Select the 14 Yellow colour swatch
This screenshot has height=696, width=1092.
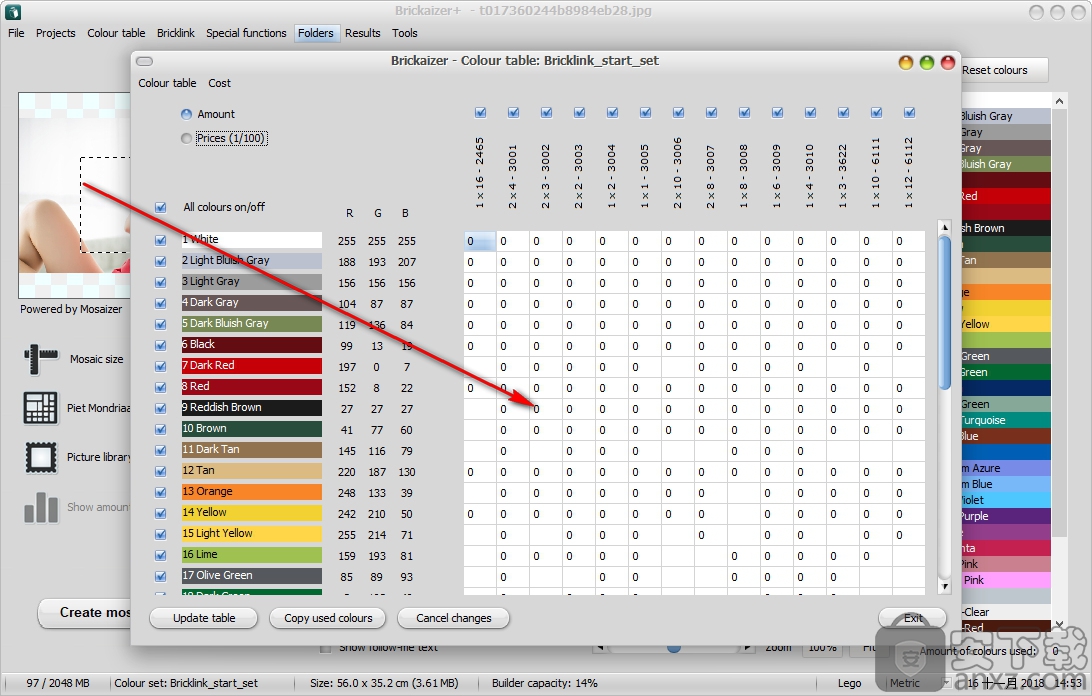(x=251, y=513)
